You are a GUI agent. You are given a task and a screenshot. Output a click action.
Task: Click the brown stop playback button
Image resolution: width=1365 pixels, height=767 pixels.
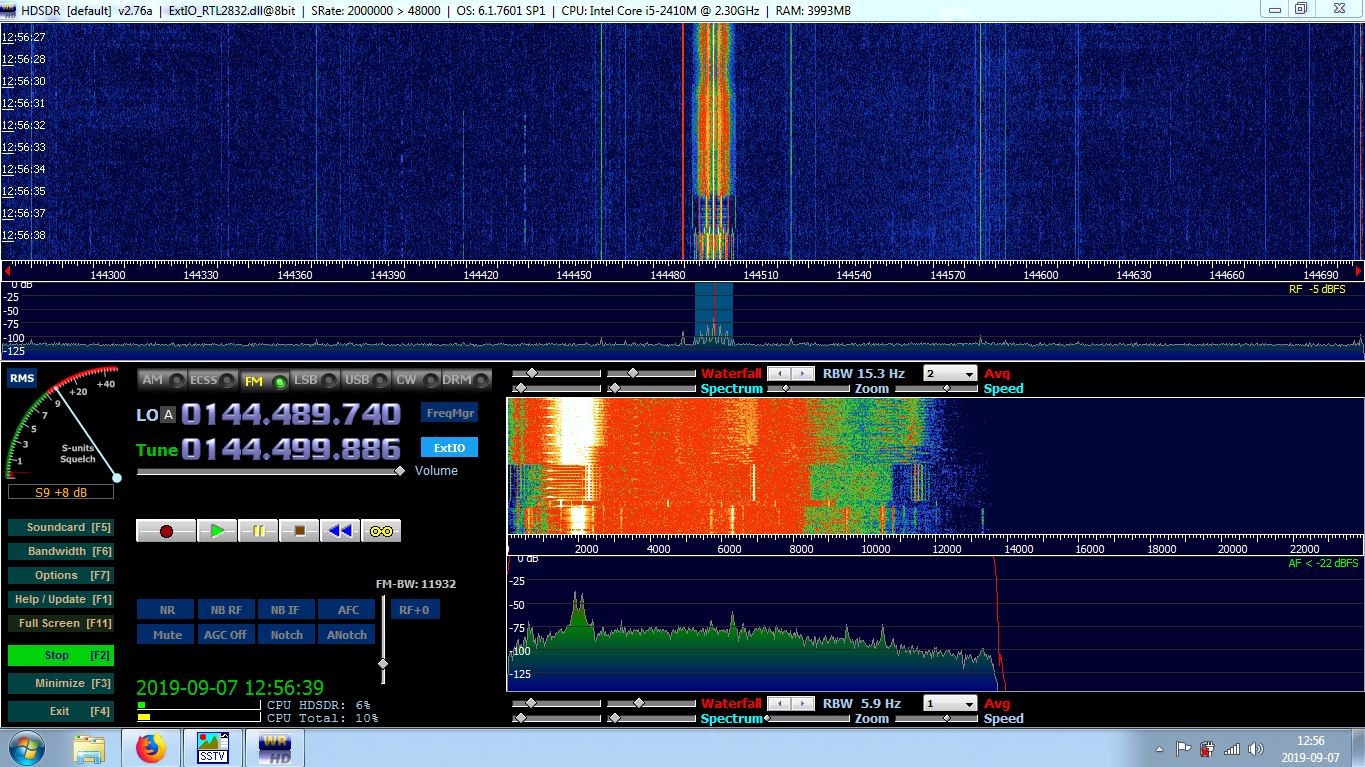299,531
